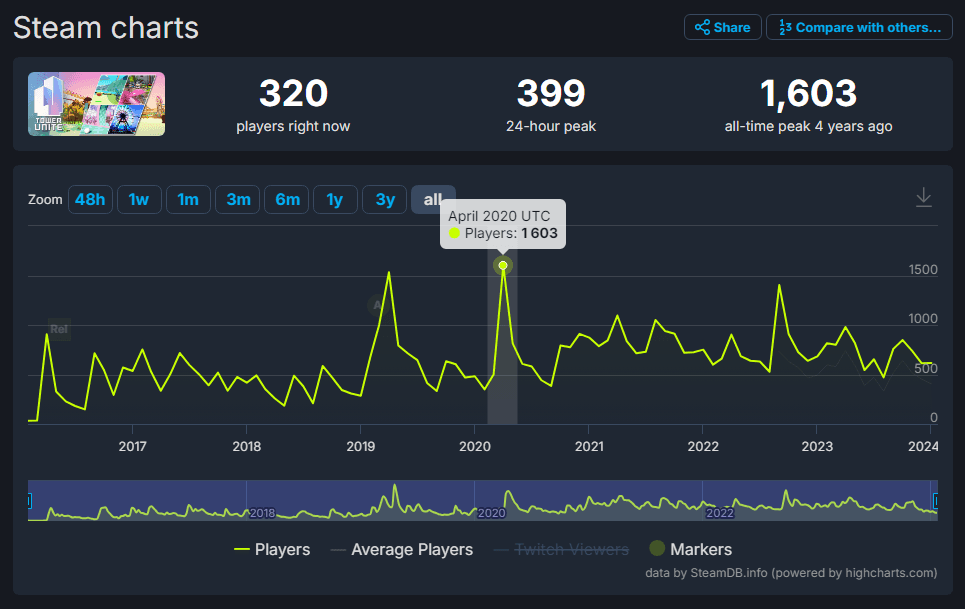The image size is (965, 609).
Task: Set chart zoom to 48h
Action: 90,199
